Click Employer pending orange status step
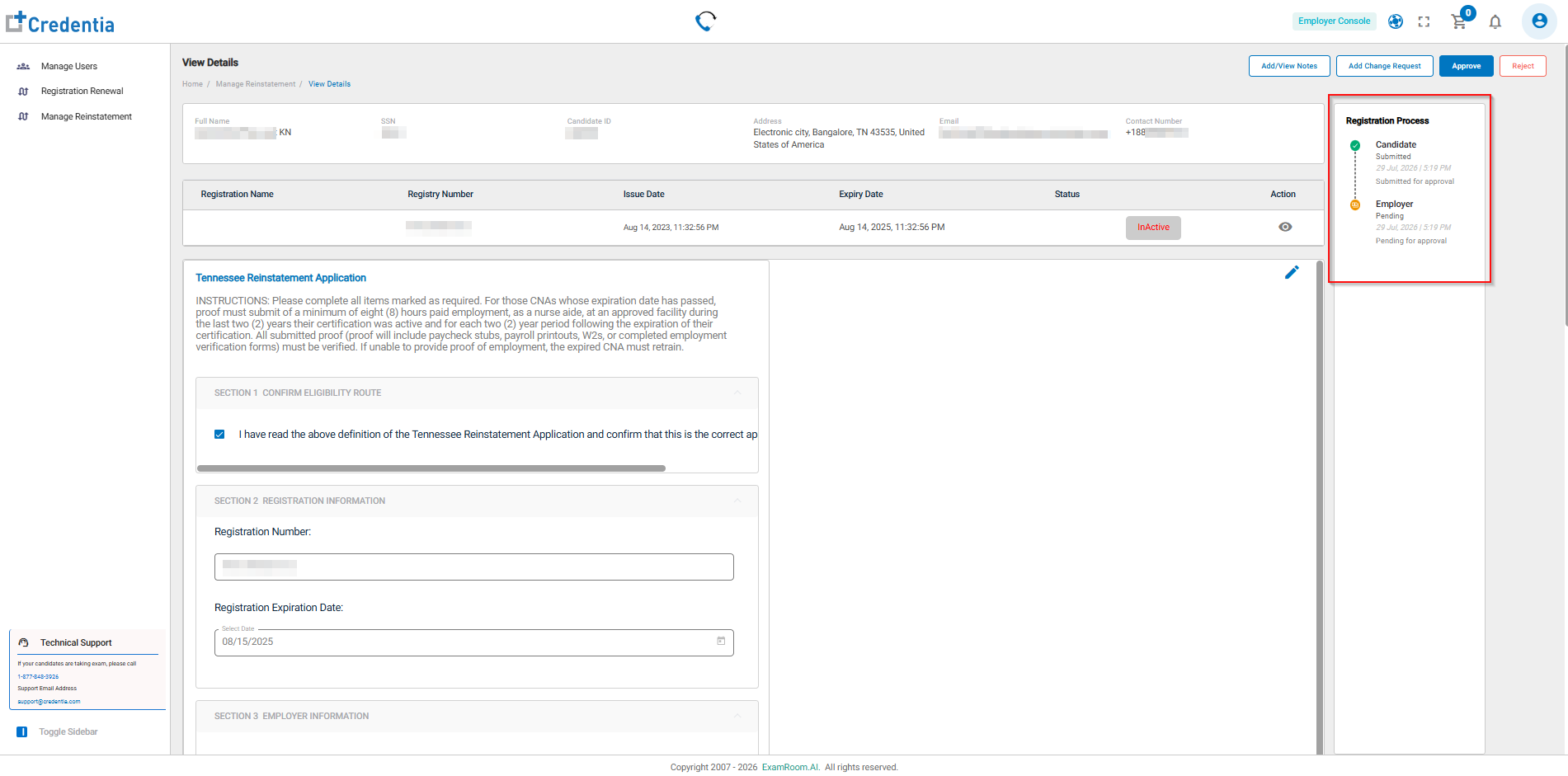1568x776 pixels. coord(1355,205)
